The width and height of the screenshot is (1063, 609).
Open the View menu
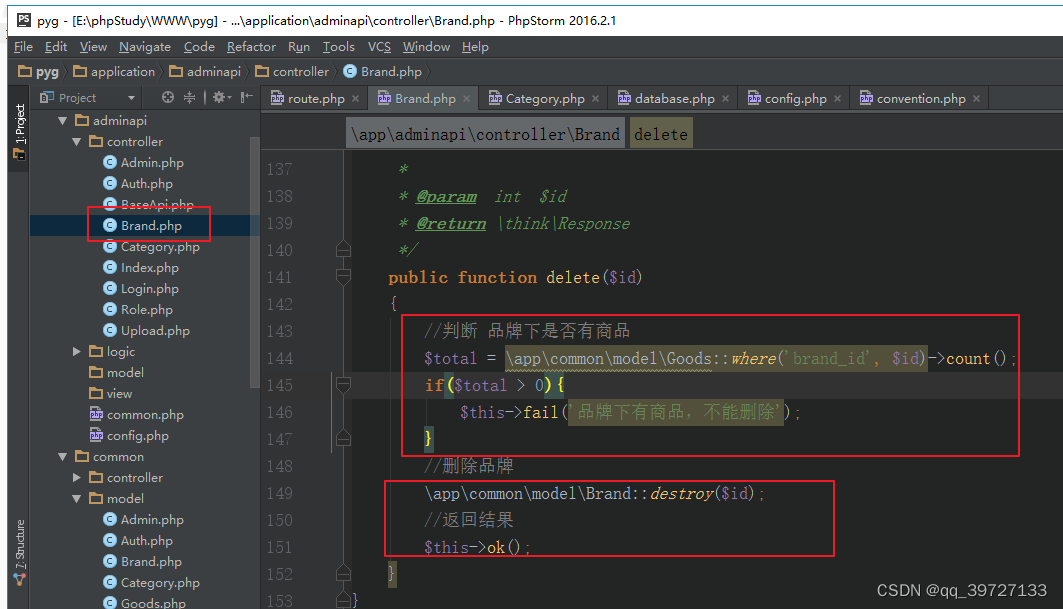coord(93,47)
